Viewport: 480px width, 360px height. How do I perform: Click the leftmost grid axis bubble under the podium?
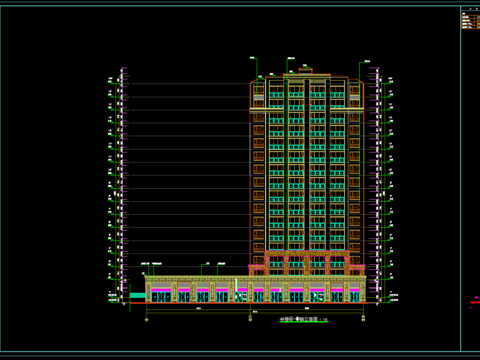[x=146, y=320]
